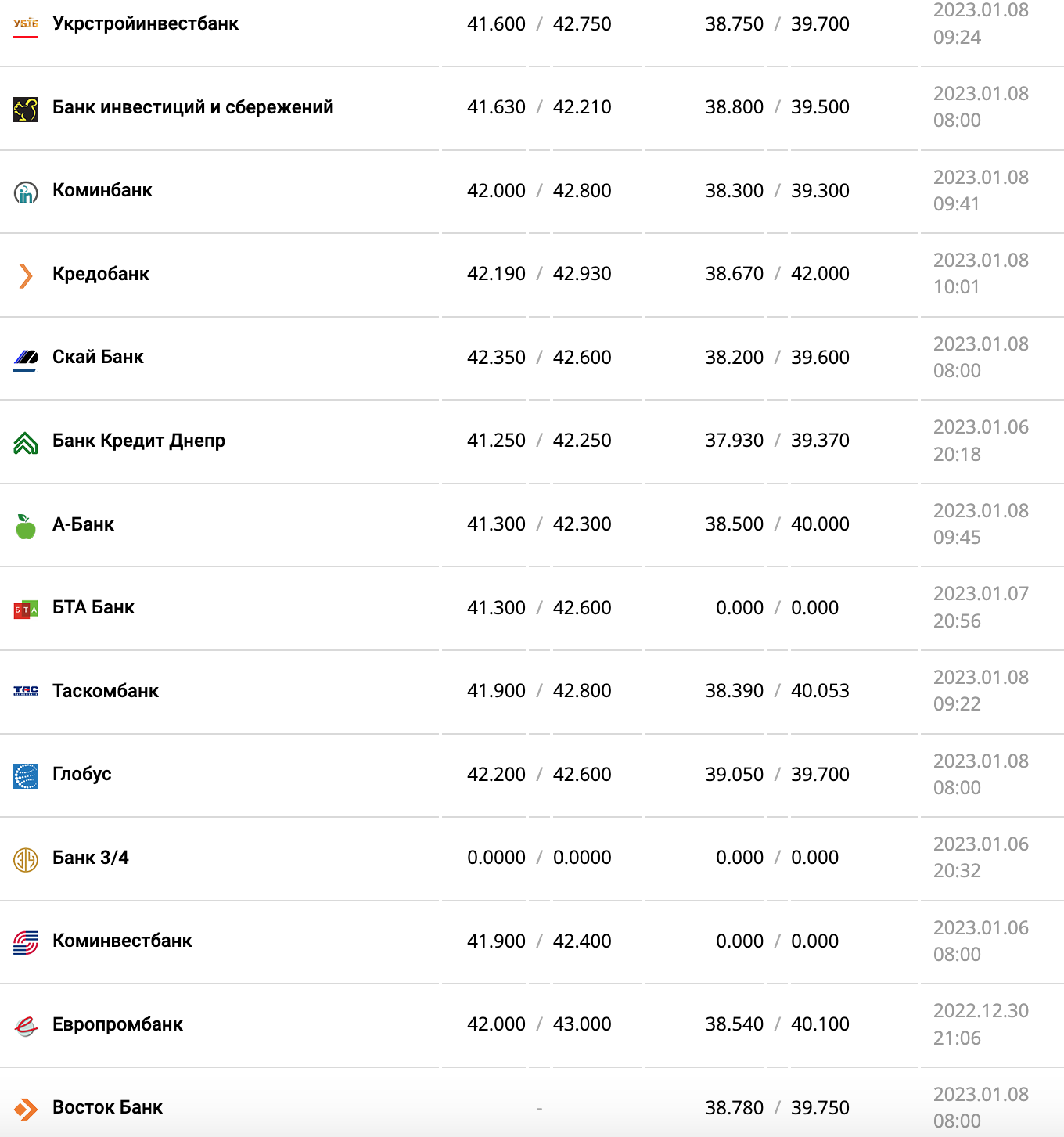Click the green Банк Кредит Днепр icon
This screenshot has height=1137, width=1064.
click(x=26, y=442)
